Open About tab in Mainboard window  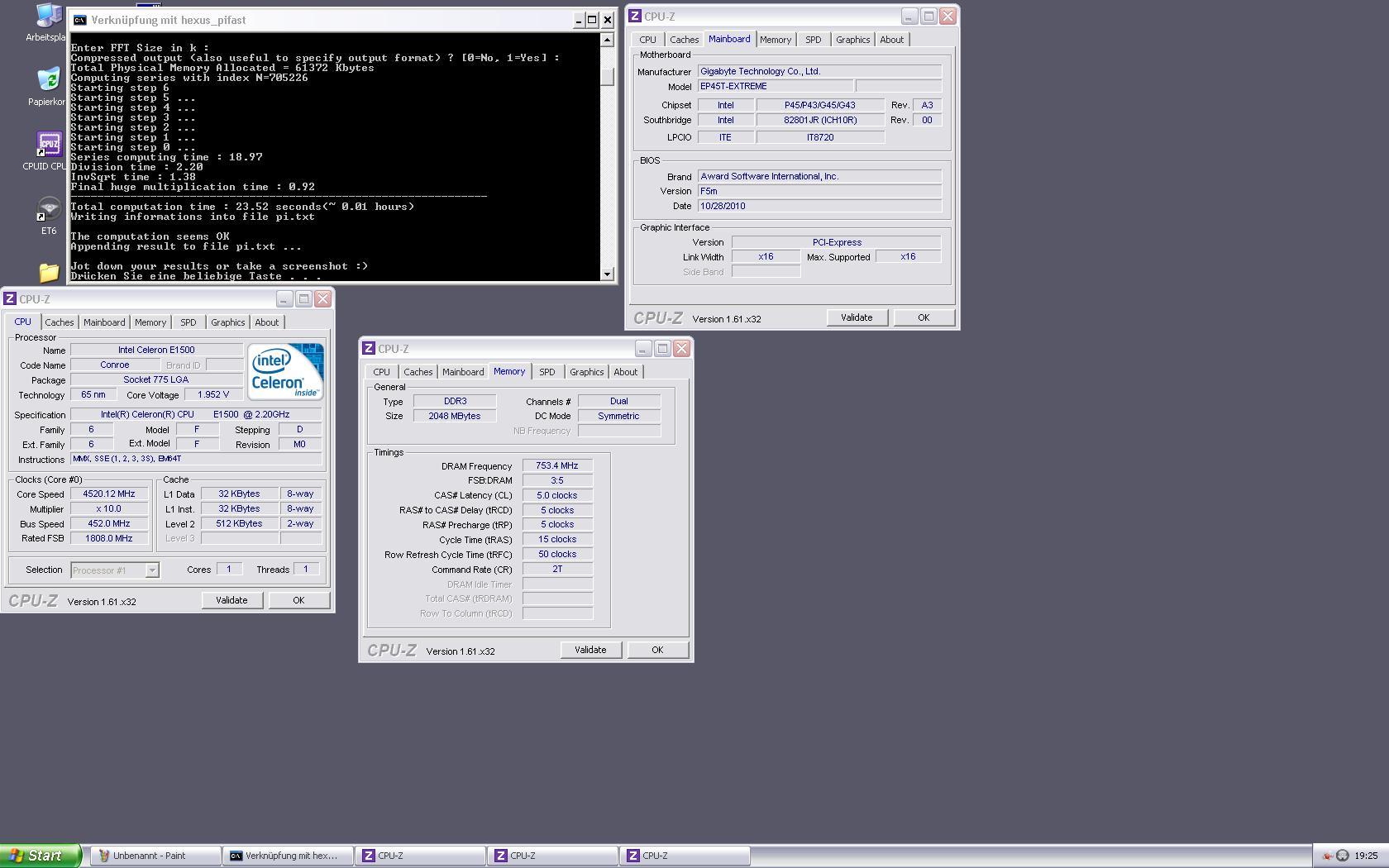(892, 40)
